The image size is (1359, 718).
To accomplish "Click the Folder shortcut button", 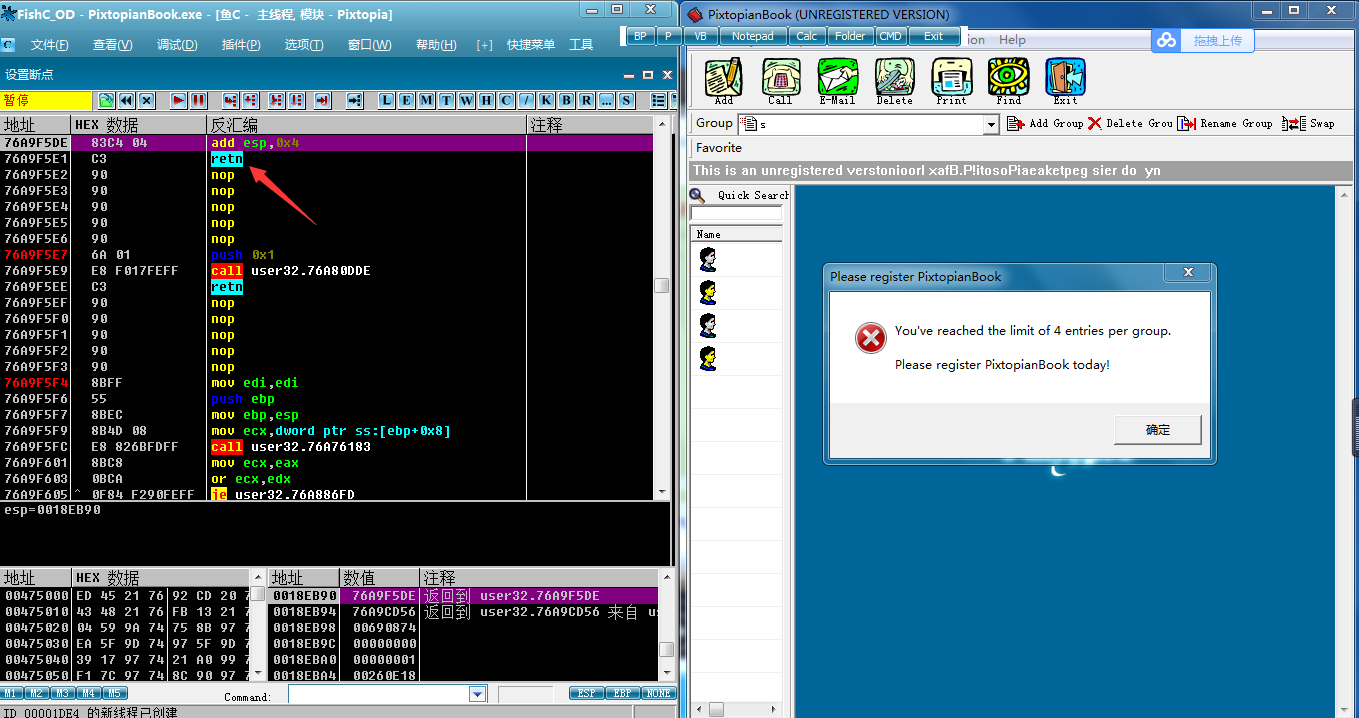I will (x=850, y=36).
